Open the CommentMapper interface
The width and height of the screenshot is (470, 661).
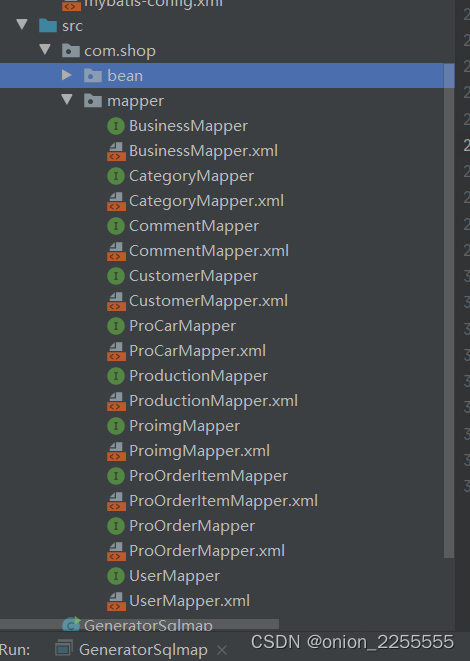coord(194,226)
